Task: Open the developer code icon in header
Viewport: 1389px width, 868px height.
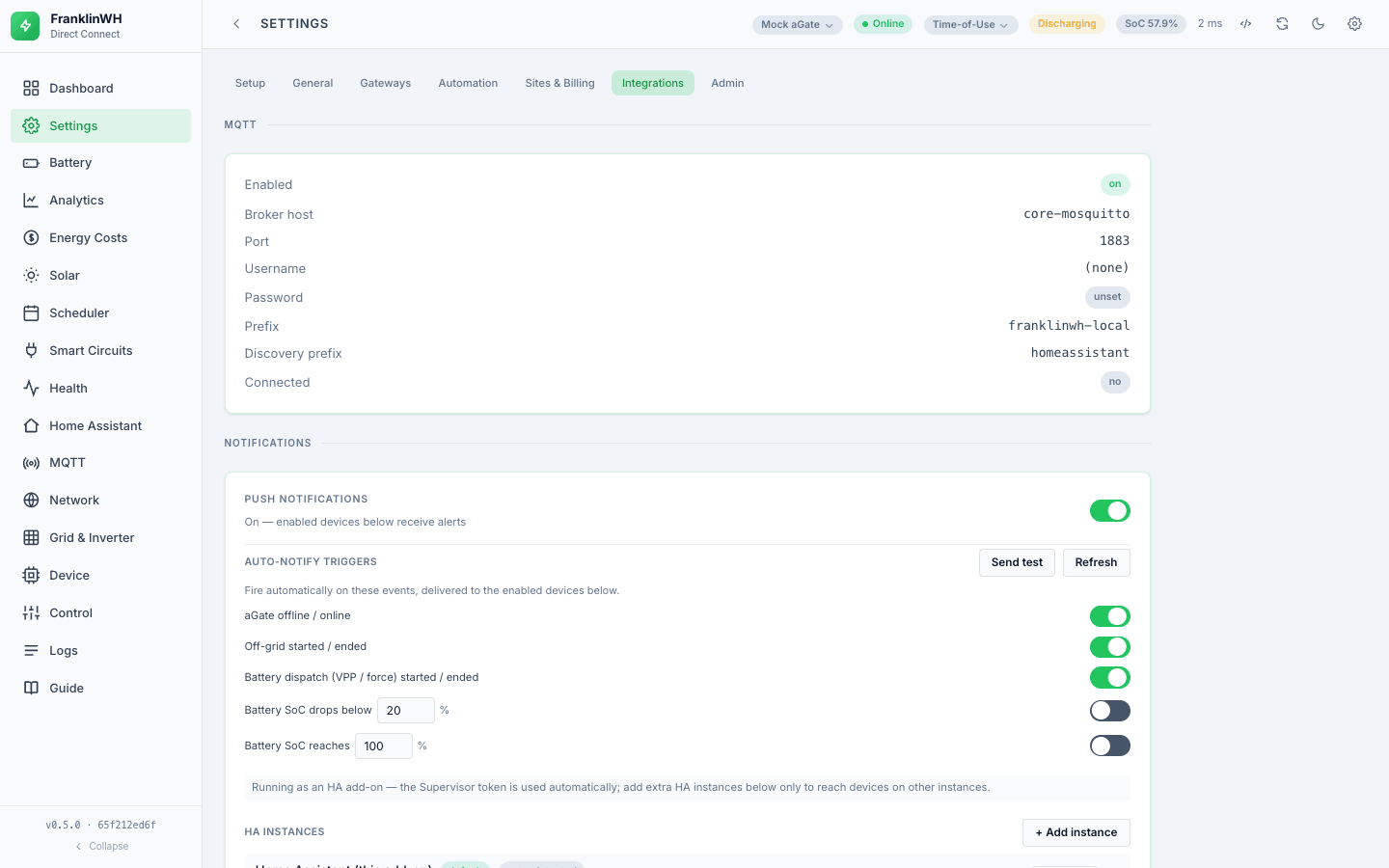Action: (x=1246, y=24)
